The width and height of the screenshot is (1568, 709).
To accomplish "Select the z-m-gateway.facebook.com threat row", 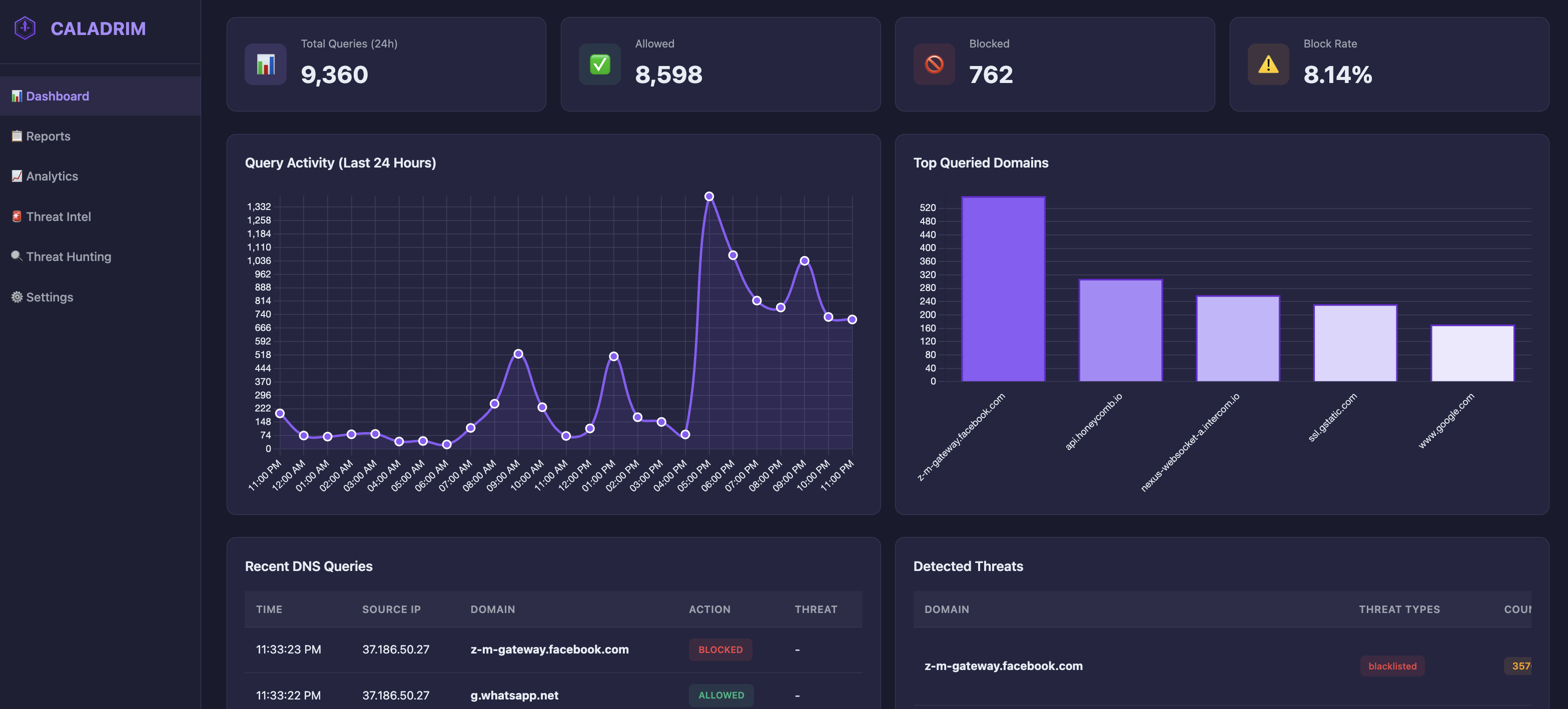I will 1003,666.
